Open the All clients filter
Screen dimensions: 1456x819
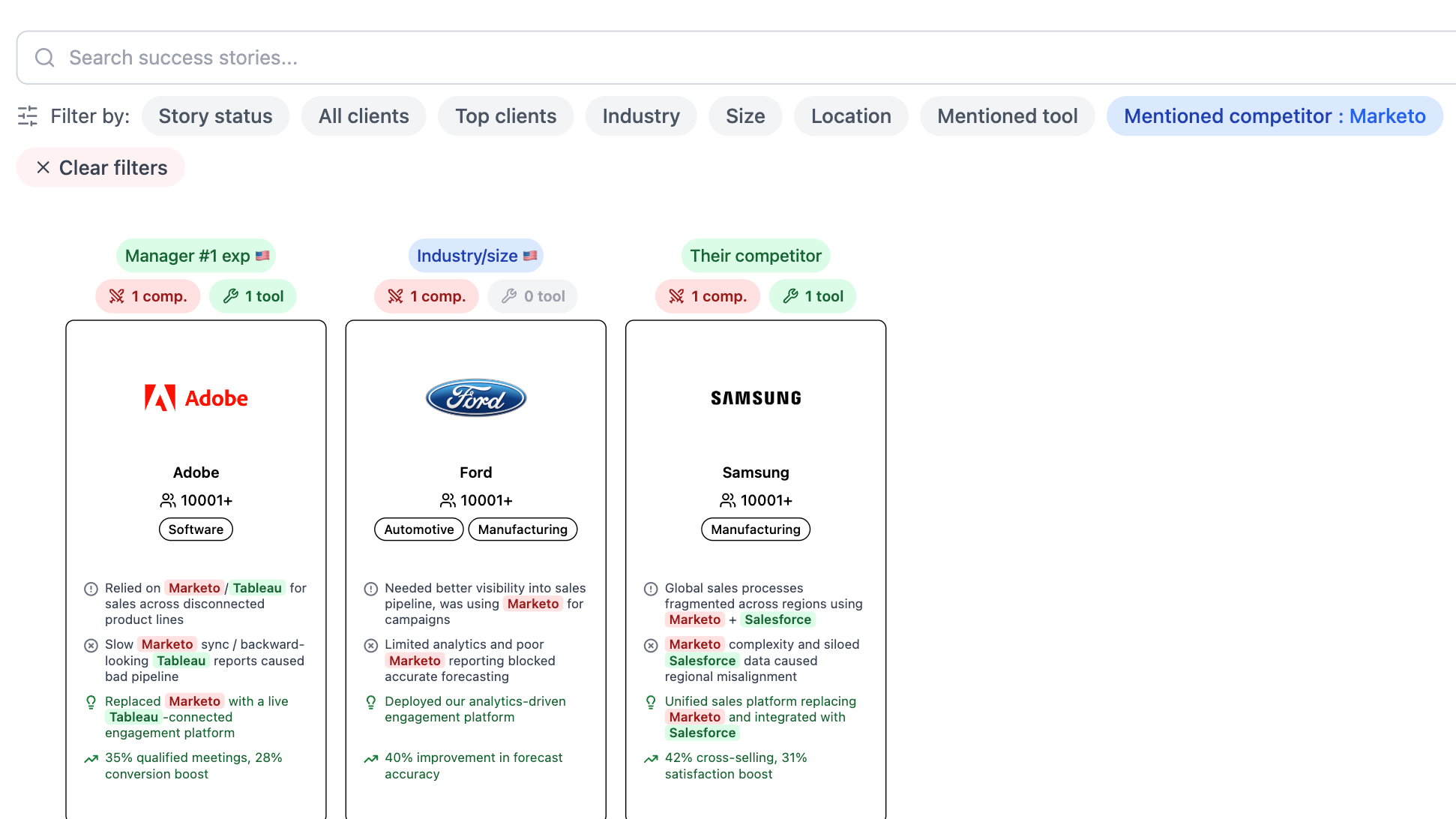(x=364, y=116)
